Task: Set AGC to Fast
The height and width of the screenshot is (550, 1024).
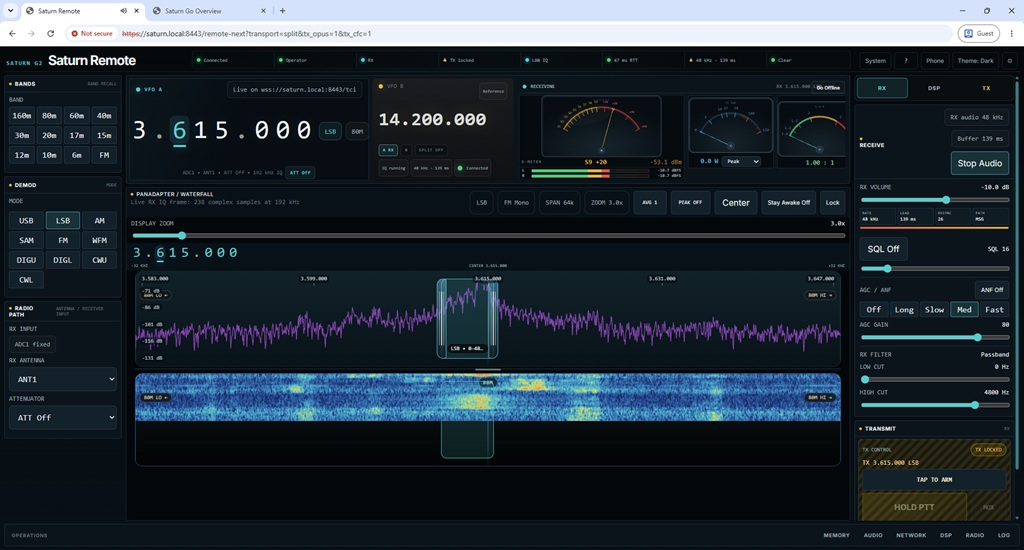Action: (x=994, y=310)
